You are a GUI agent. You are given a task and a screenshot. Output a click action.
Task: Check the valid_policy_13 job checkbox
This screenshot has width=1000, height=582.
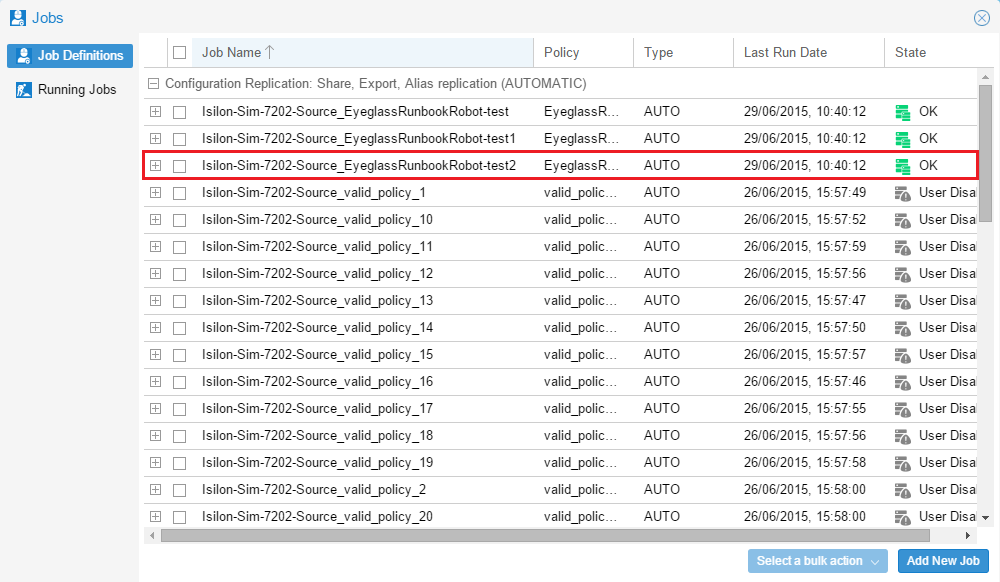pyautogui.click(x=180, y=301)
